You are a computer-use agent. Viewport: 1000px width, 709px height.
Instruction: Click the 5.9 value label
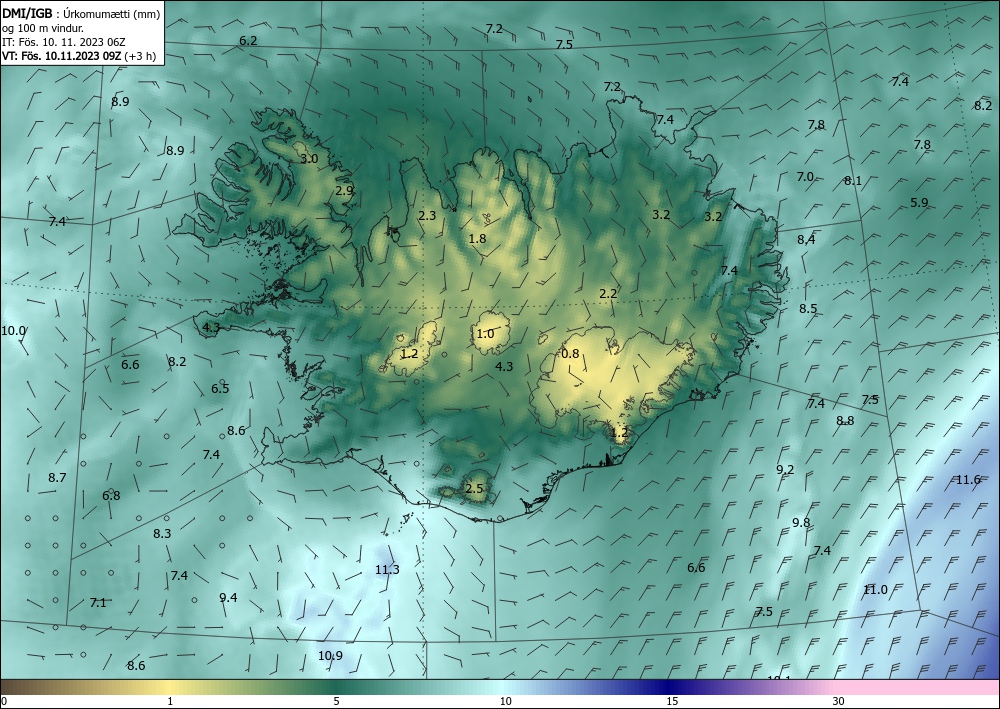point(919,203)
